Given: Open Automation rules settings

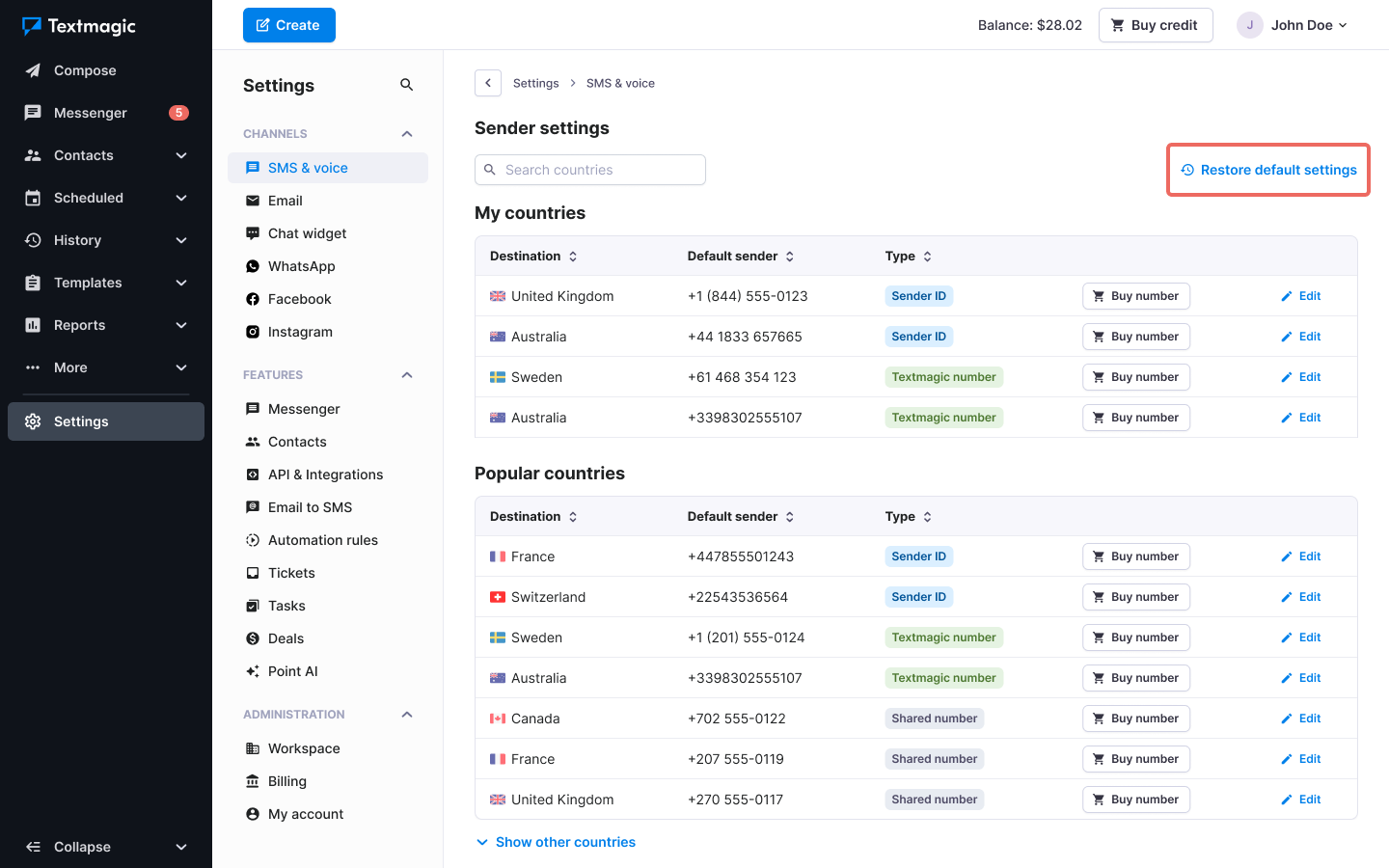Looking at the screenshot, I should click(x=322, y=540).
